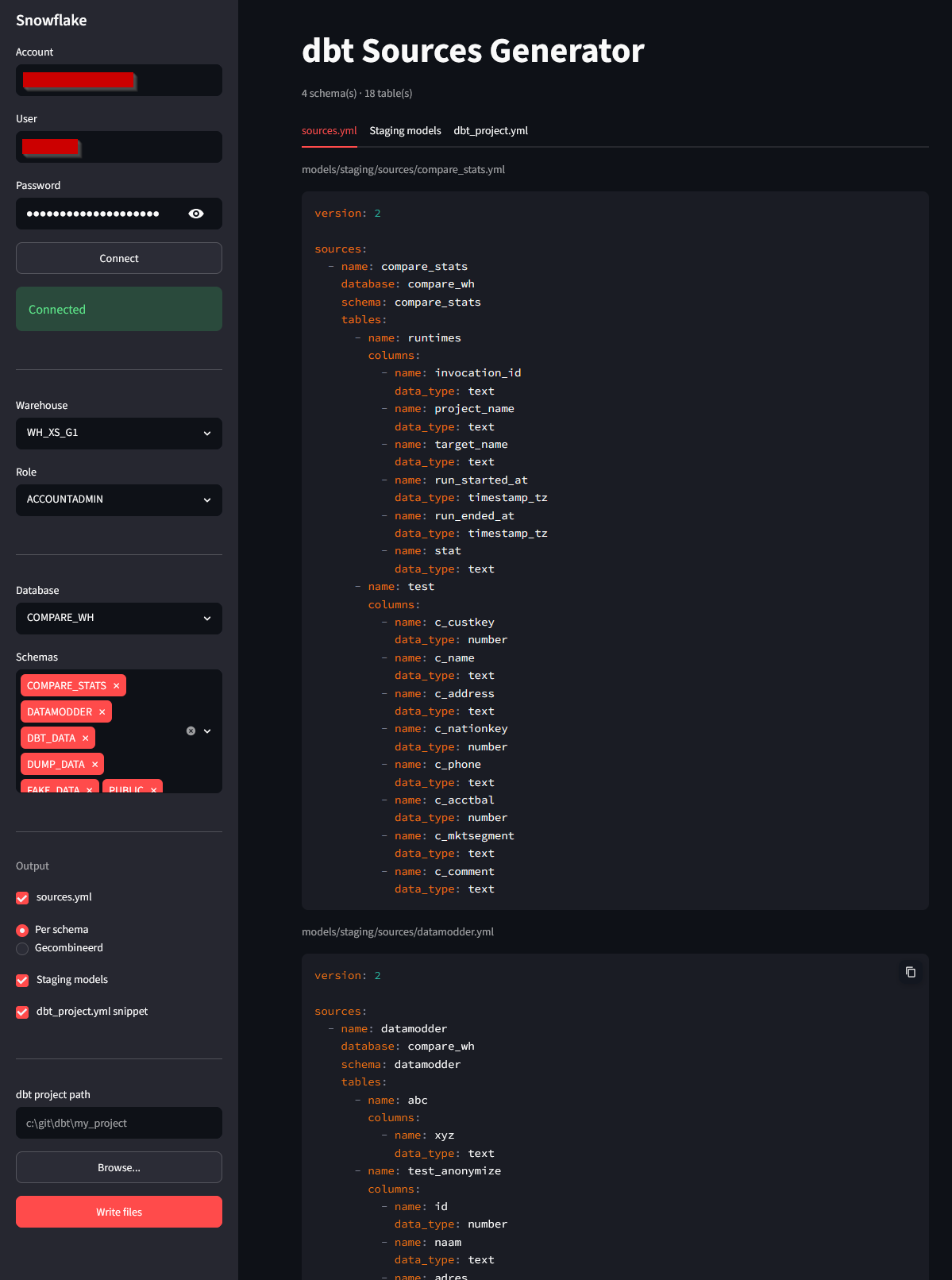
Task: Click the Write files button
Action: 119,1212
